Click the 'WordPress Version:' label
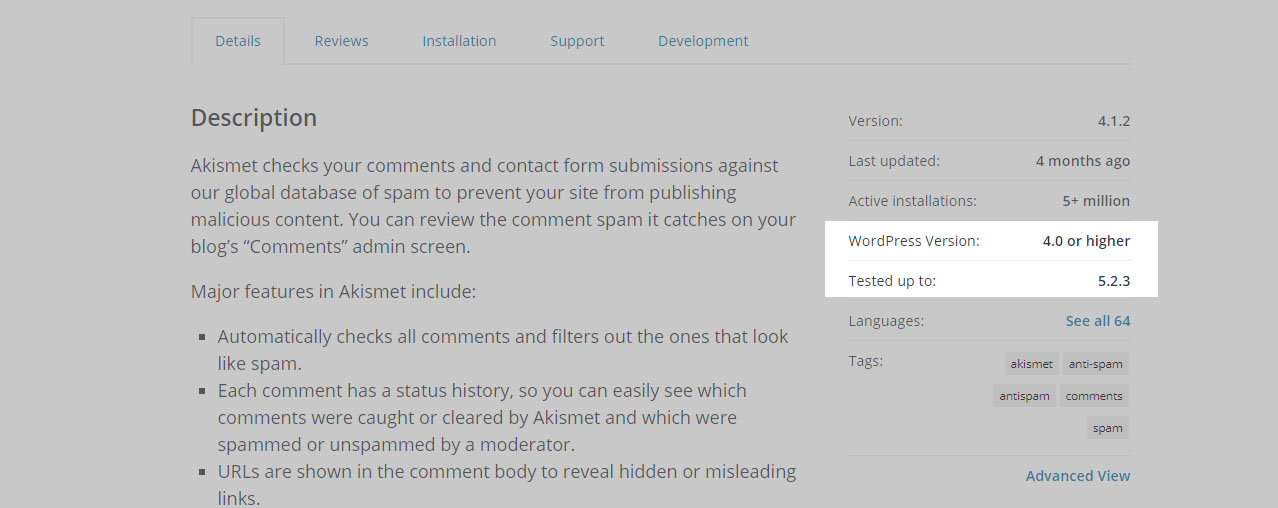 pos(914,241)
